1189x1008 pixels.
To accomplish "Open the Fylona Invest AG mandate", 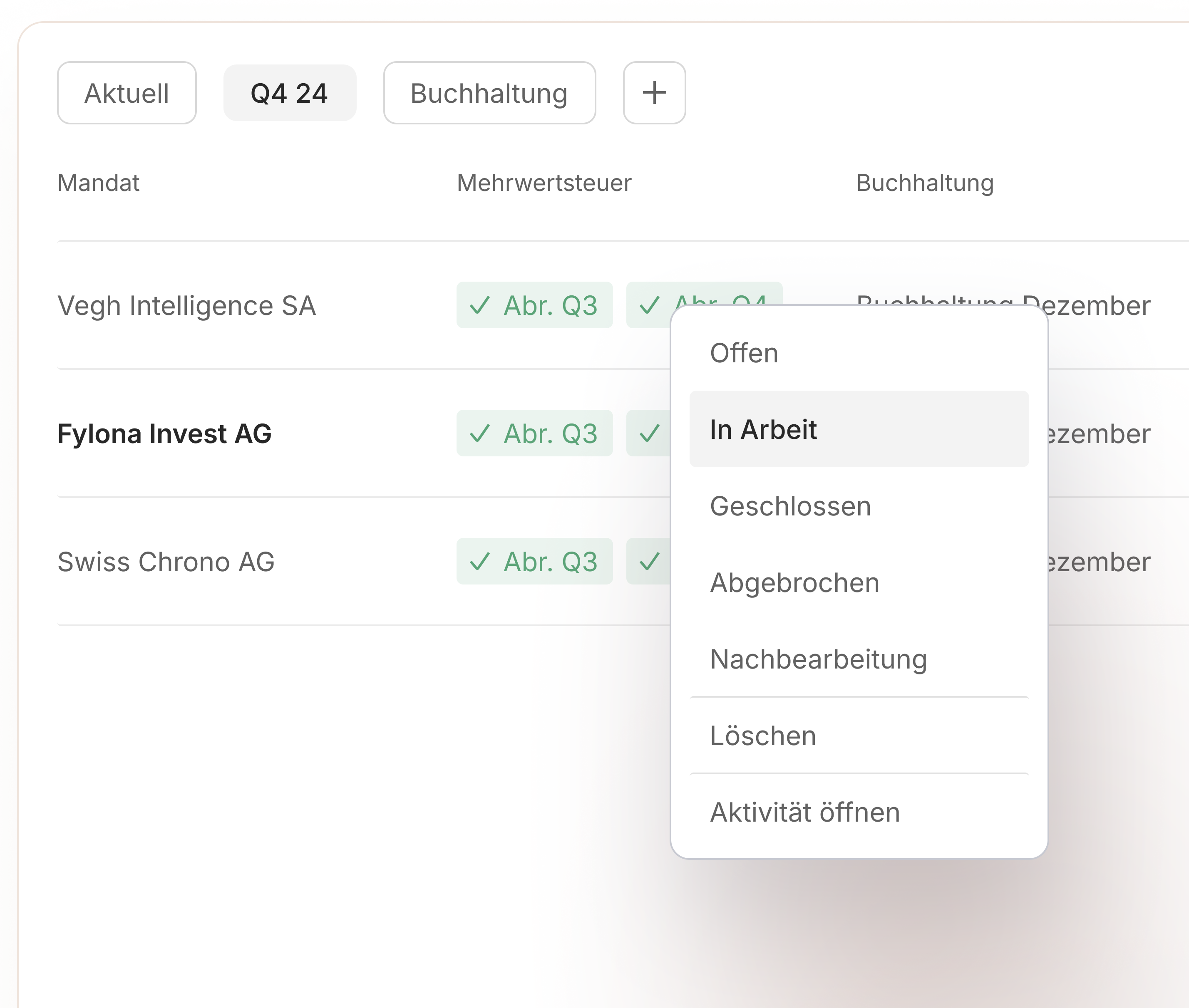I will pyautogui.click(x=164, y=434).
